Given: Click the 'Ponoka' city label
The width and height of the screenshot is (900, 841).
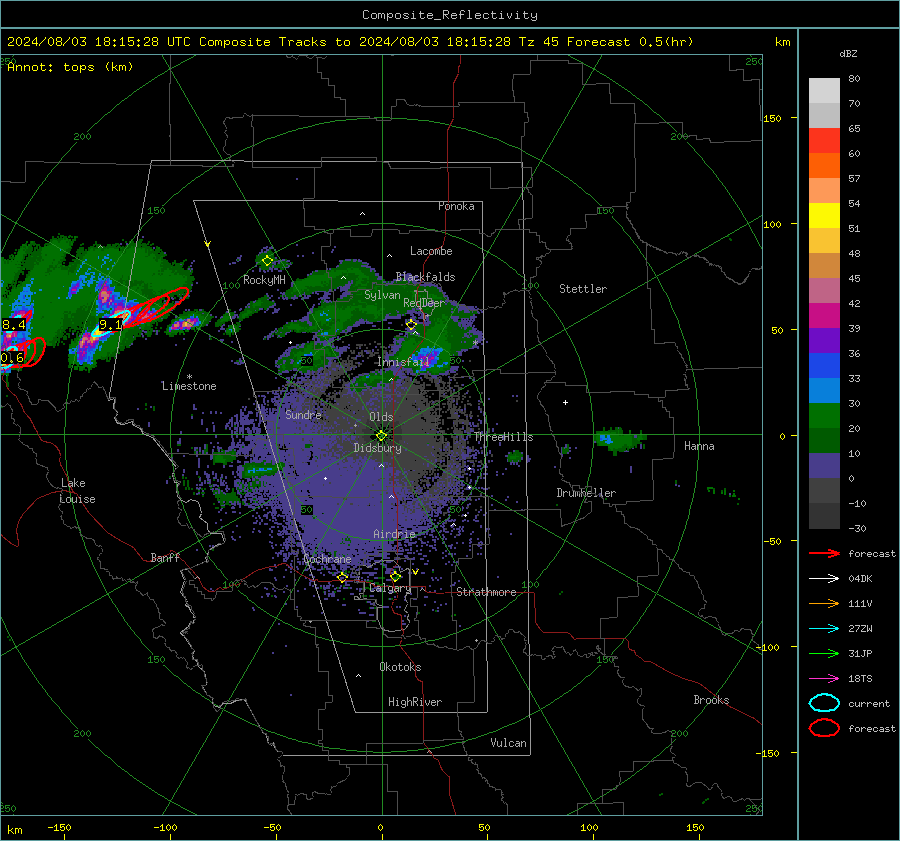Looking at the screenshot, I should pyautogui.click(x=456, y=206).
